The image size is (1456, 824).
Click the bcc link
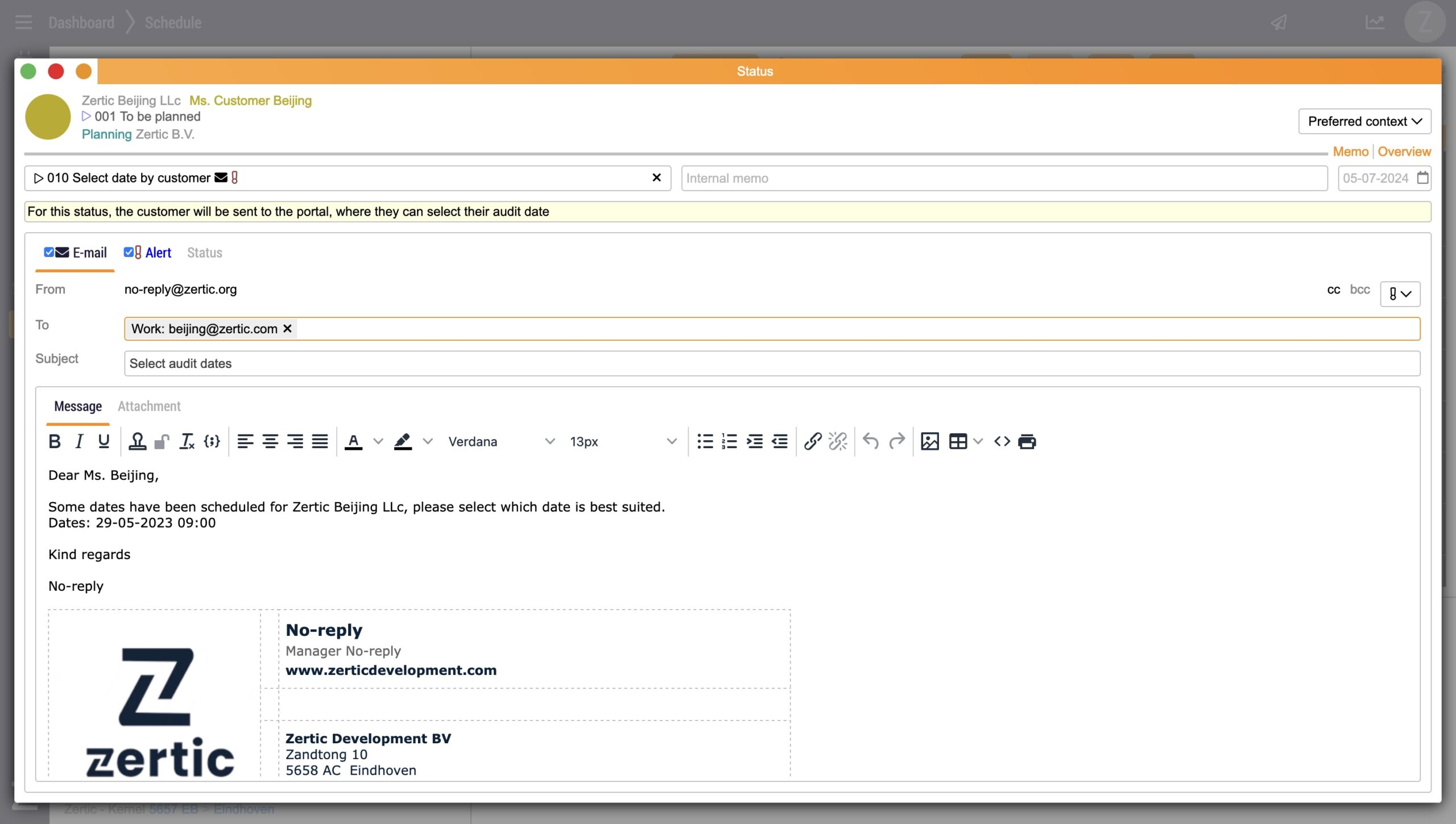(1359, 289)
